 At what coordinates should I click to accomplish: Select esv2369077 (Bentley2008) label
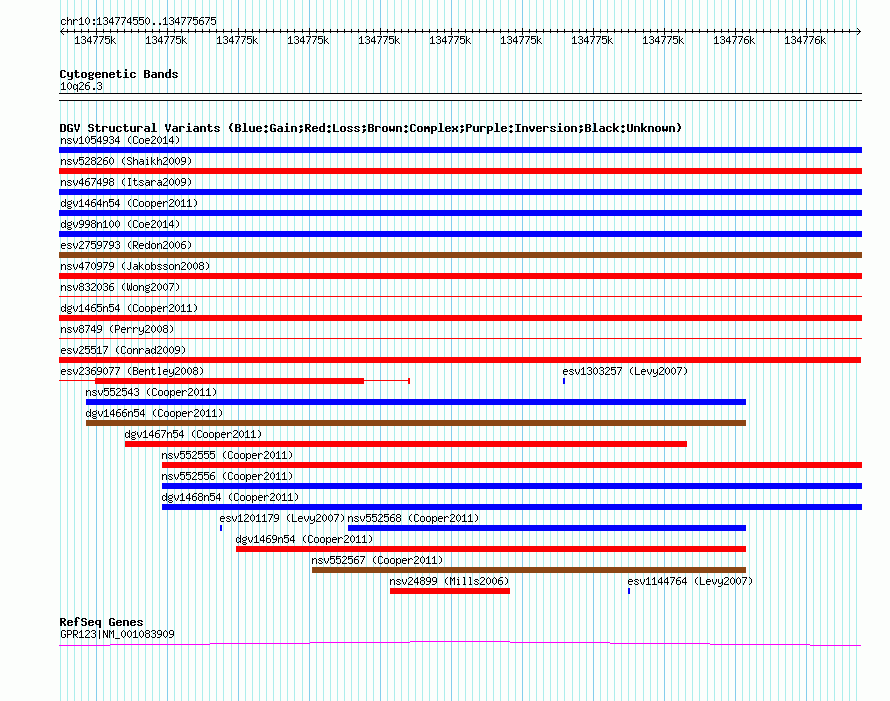click(132, 371)
